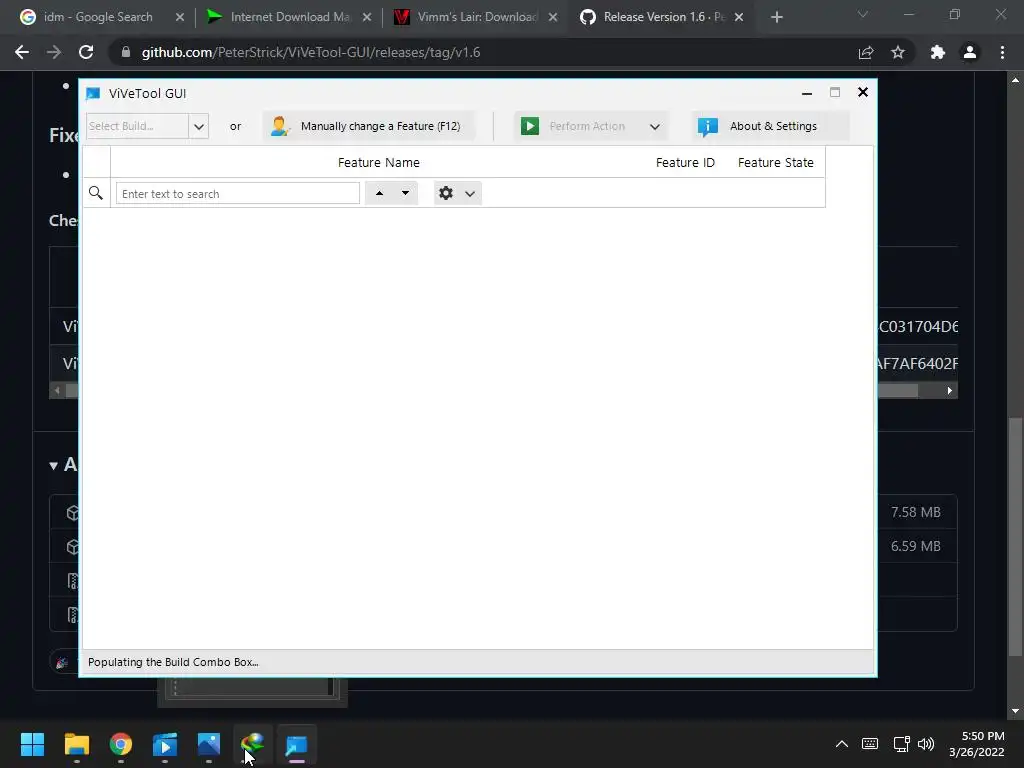Click the ViVeTool GUI taskbar icon

[x=296, y=744]
